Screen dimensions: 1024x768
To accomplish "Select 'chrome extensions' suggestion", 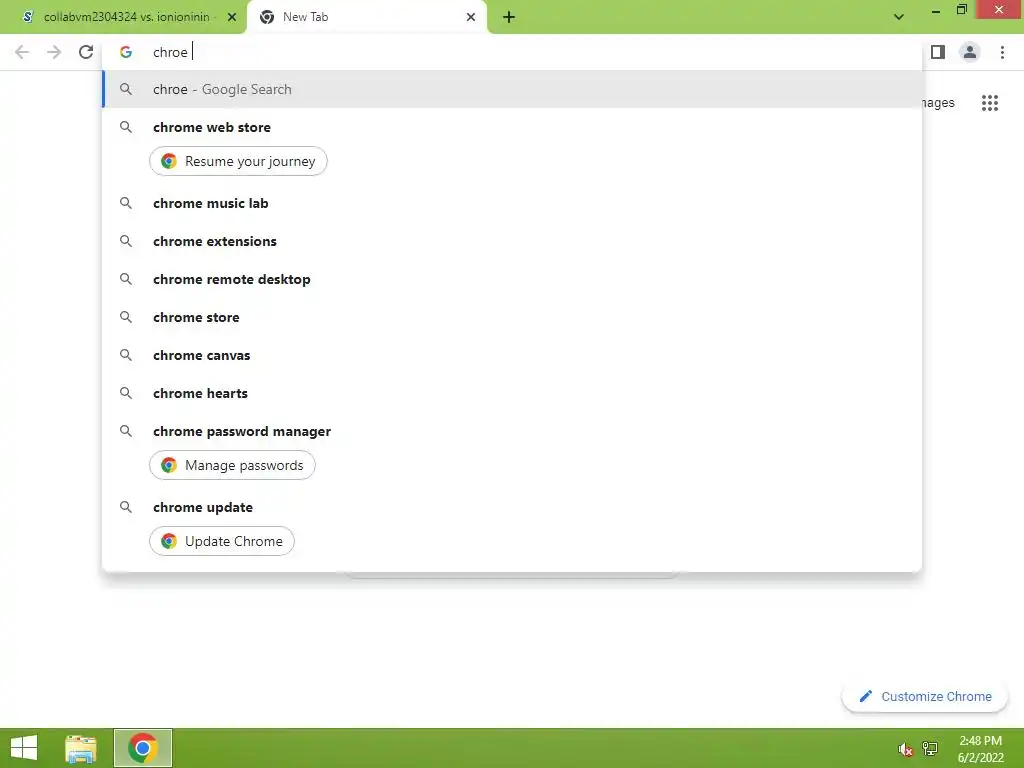I will (x=513, y=241).
